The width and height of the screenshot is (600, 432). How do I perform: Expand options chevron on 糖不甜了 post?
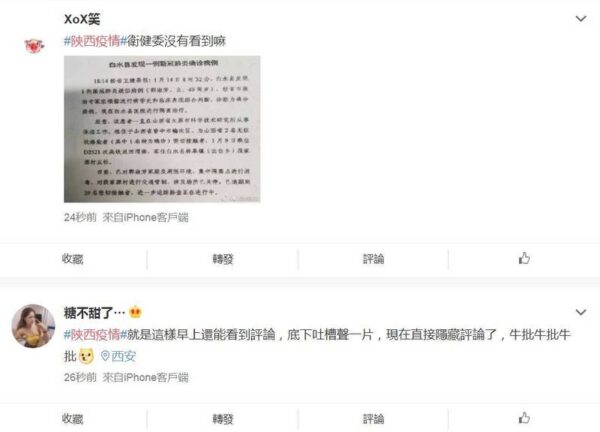[x=581, y=312]
